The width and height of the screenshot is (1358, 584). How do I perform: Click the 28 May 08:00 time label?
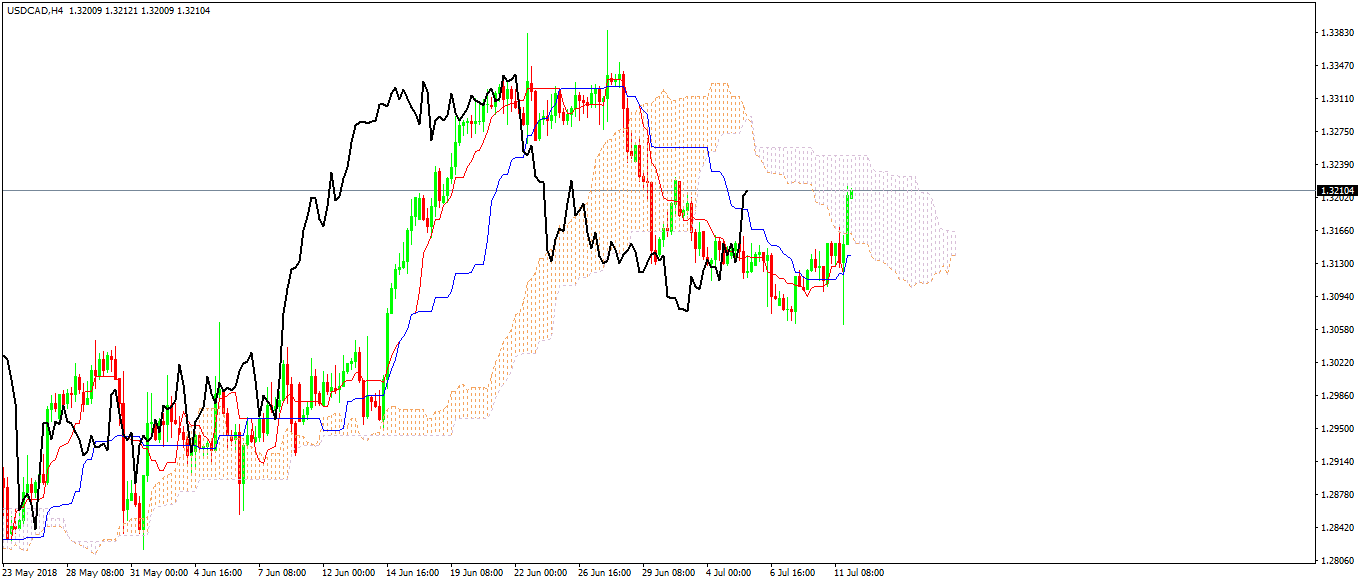coord(95,574)
